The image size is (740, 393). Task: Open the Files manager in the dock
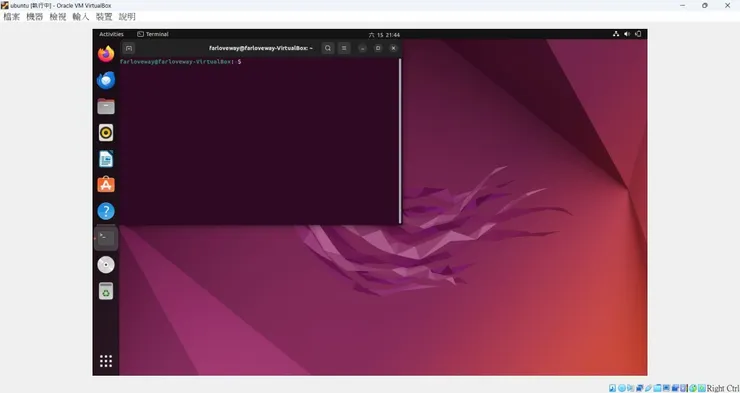point(106,107)
